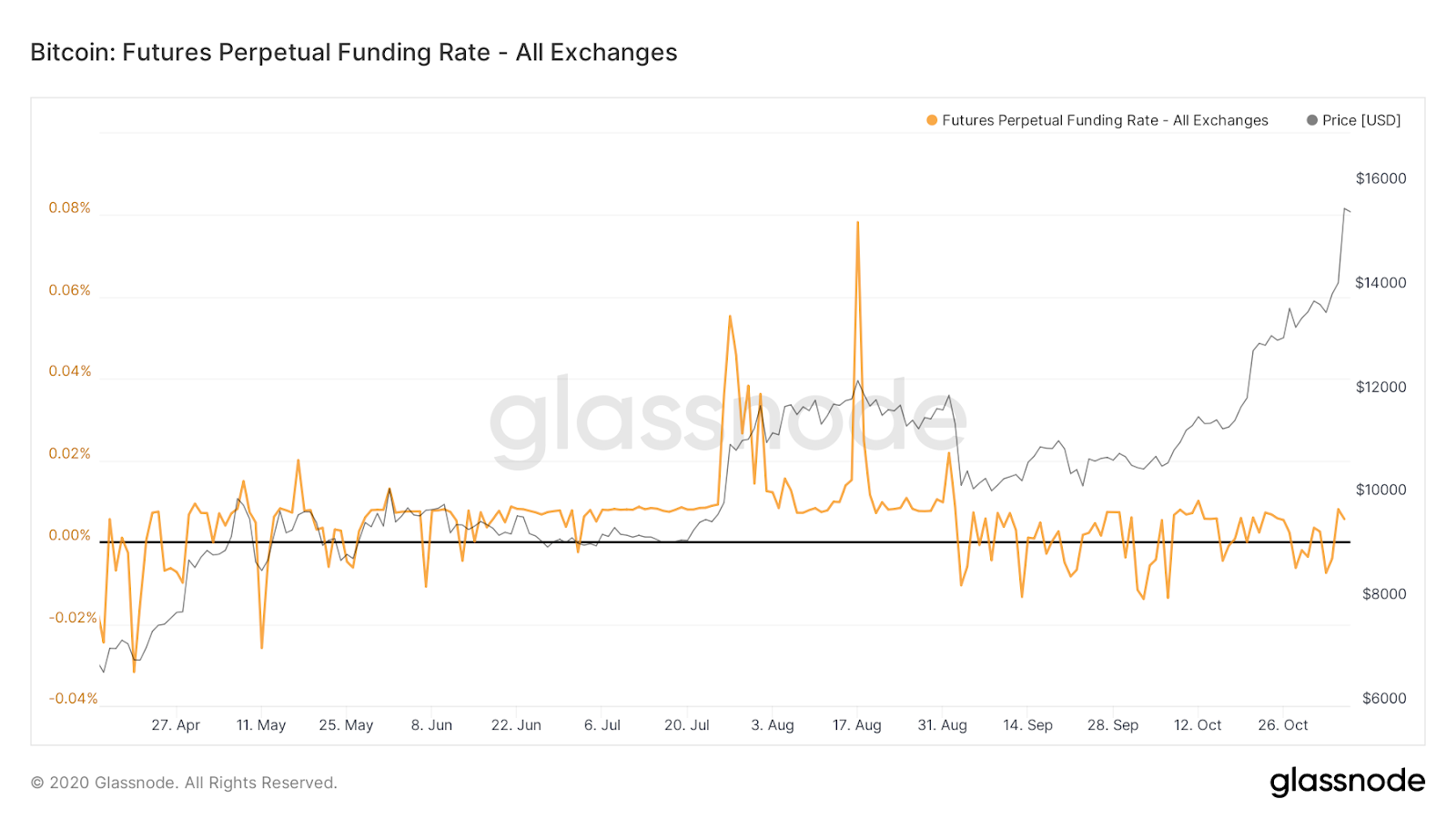Select the 17. Aug date label
Image resolution: width=1456 pixels, height=819 pixels.
(x=857, y=725)
